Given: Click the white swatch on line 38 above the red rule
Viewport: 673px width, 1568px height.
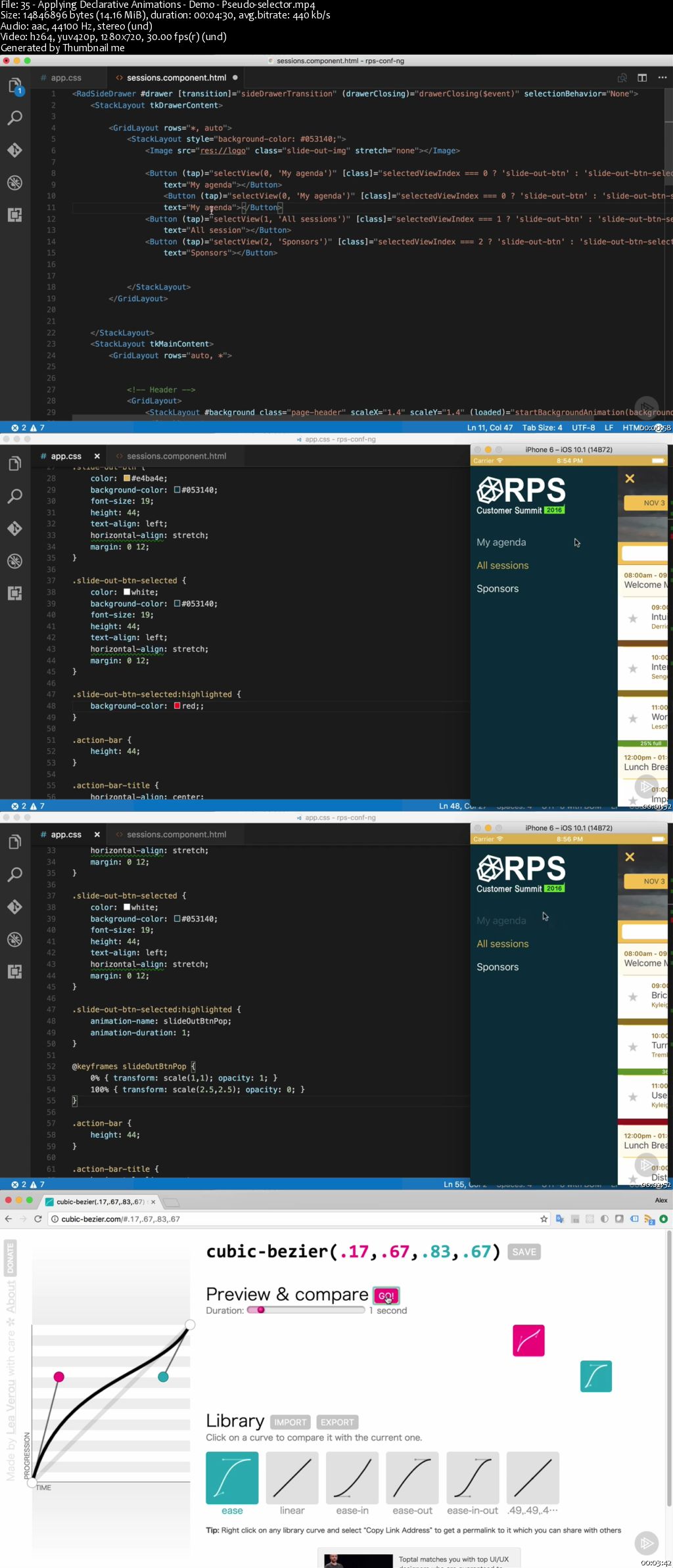Looking at the screenshot, I should (x=127, y=592).
